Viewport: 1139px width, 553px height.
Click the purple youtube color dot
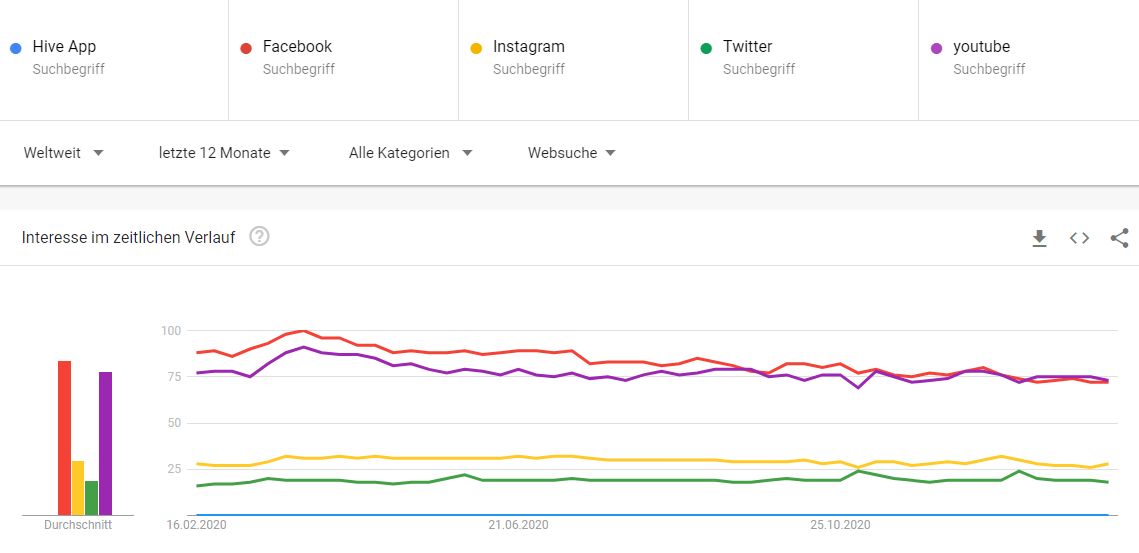point(936,48)
